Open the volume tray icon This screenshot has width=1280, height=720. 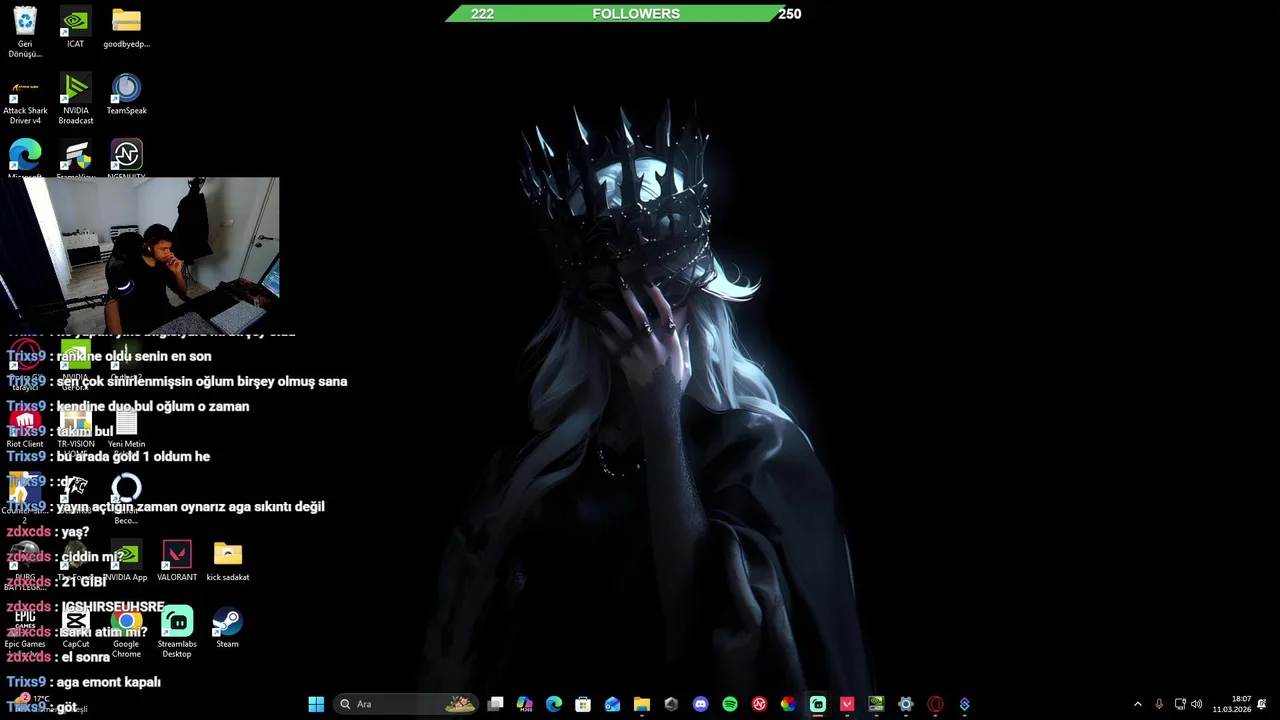(1197, 704)
